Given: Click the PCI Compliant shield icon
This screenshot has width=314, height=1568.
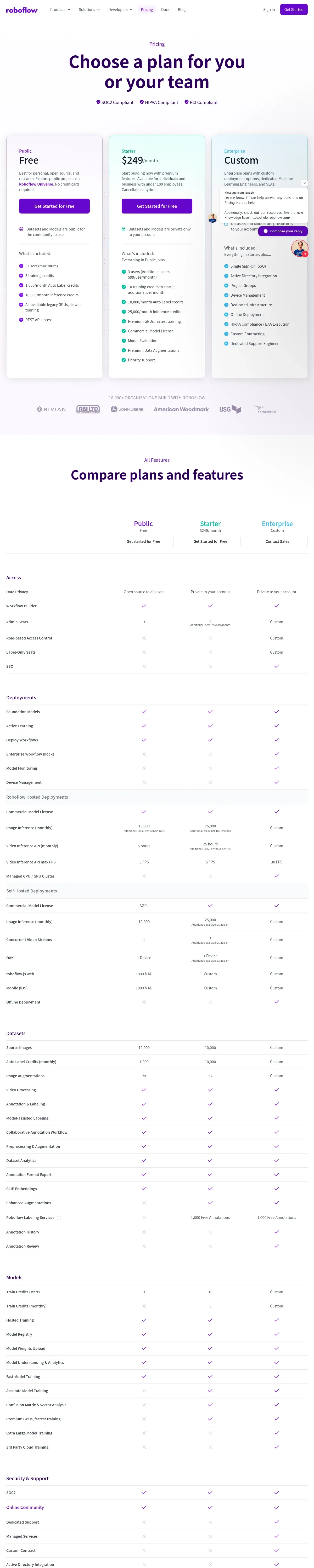Looking at the screenshot, I should coord(187,102).
